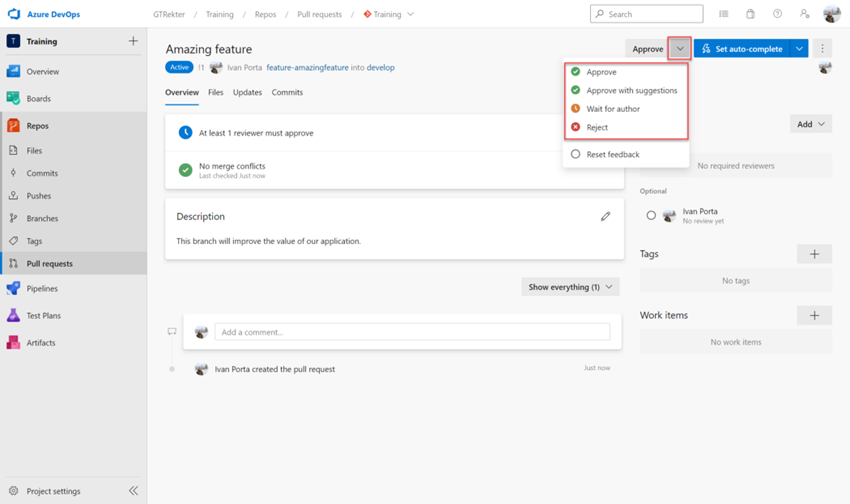
Task: Open the work items list icon in header
Action: pyautogui.click(x=724, y=14)
